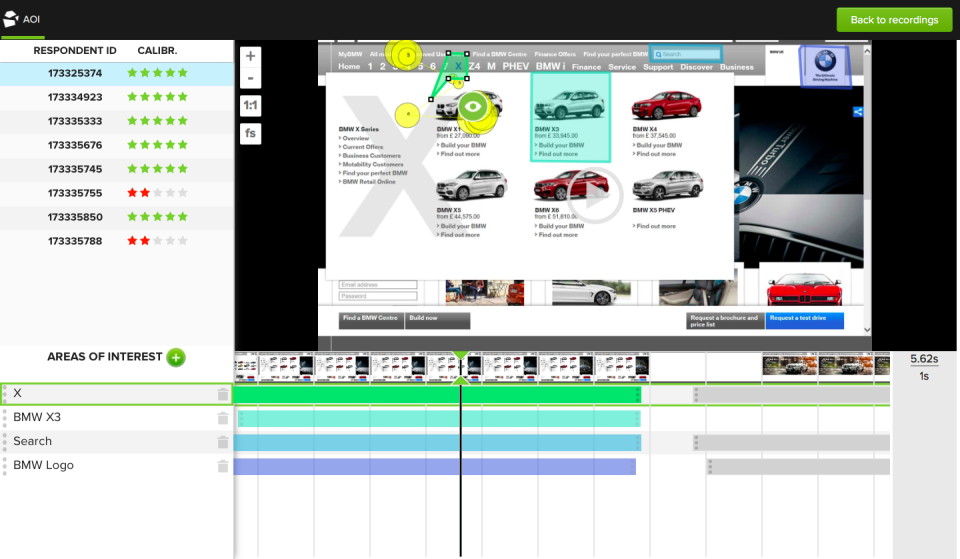
Task: Select the Search area of interest row
Action: [x=100, y=442]
